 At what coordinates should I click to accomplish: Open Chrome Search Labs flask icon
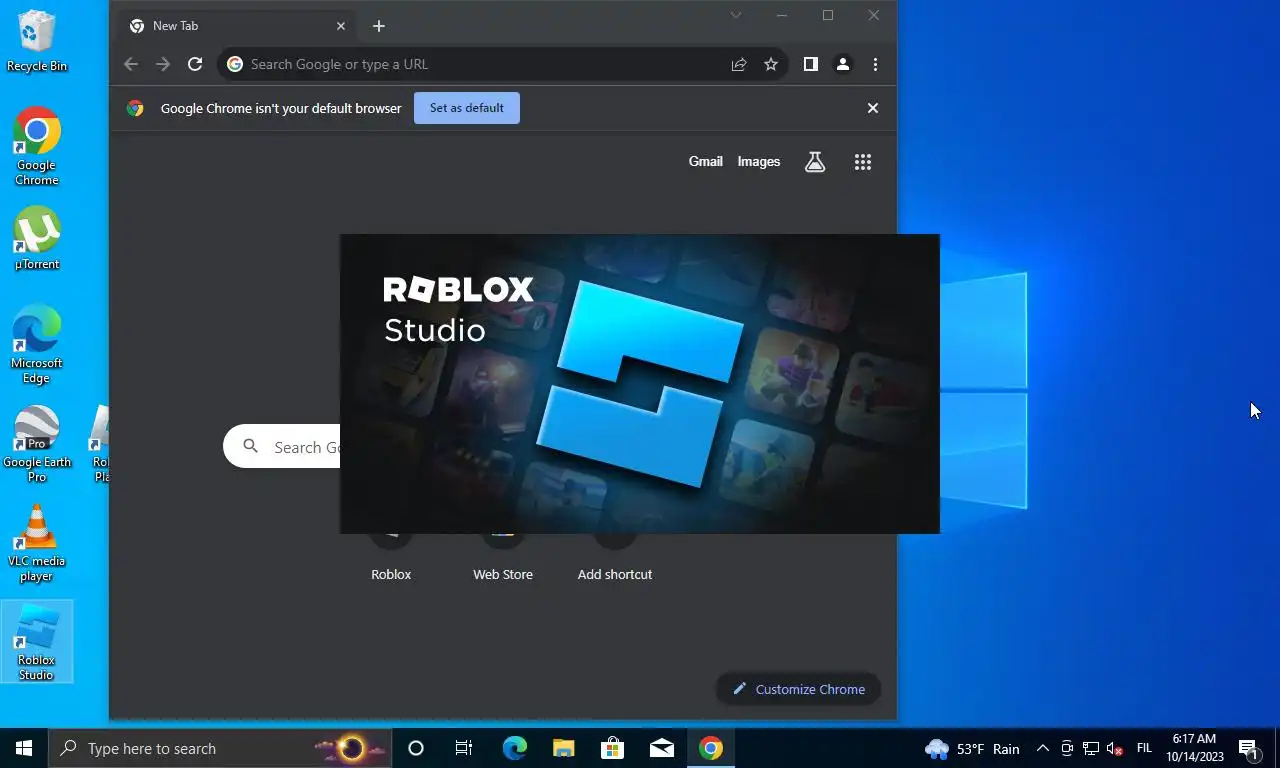(815, 162)
